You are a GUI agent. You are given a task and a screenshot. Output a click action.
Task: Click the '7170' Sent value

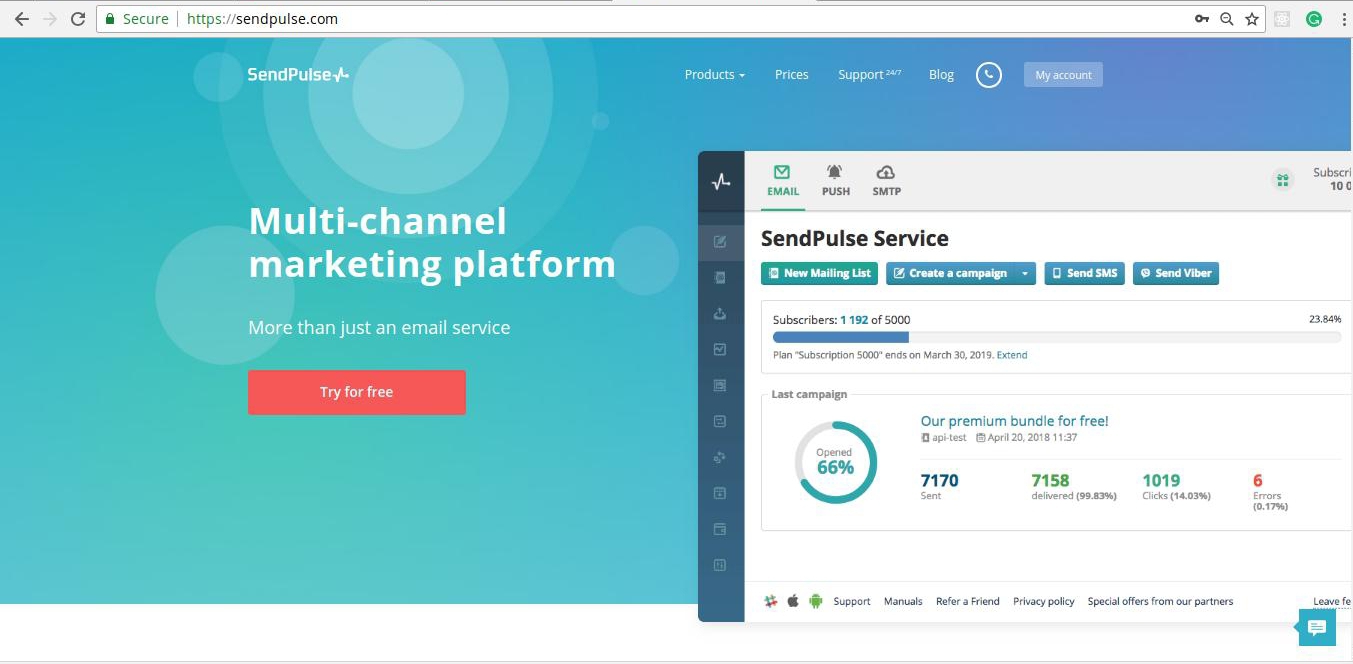pos(939,480)
